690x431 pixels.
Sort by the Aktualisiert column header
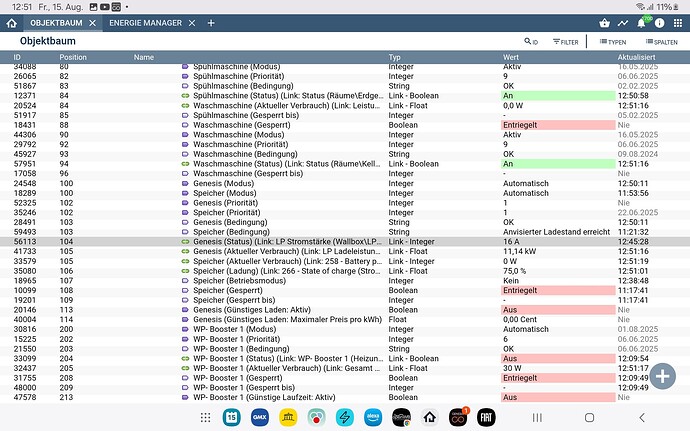[636, 57]
